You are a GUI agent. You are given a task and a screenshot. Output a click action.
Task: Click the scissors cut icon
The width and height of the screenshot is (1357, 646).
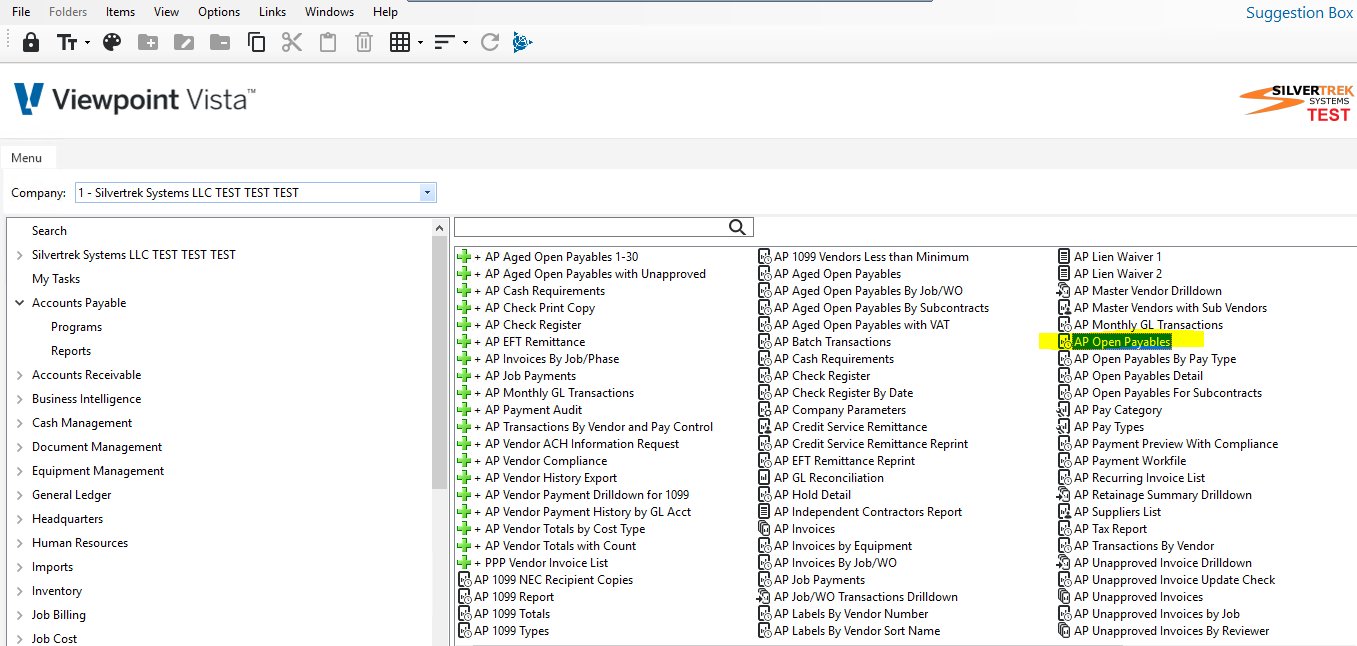click(292, 42)
